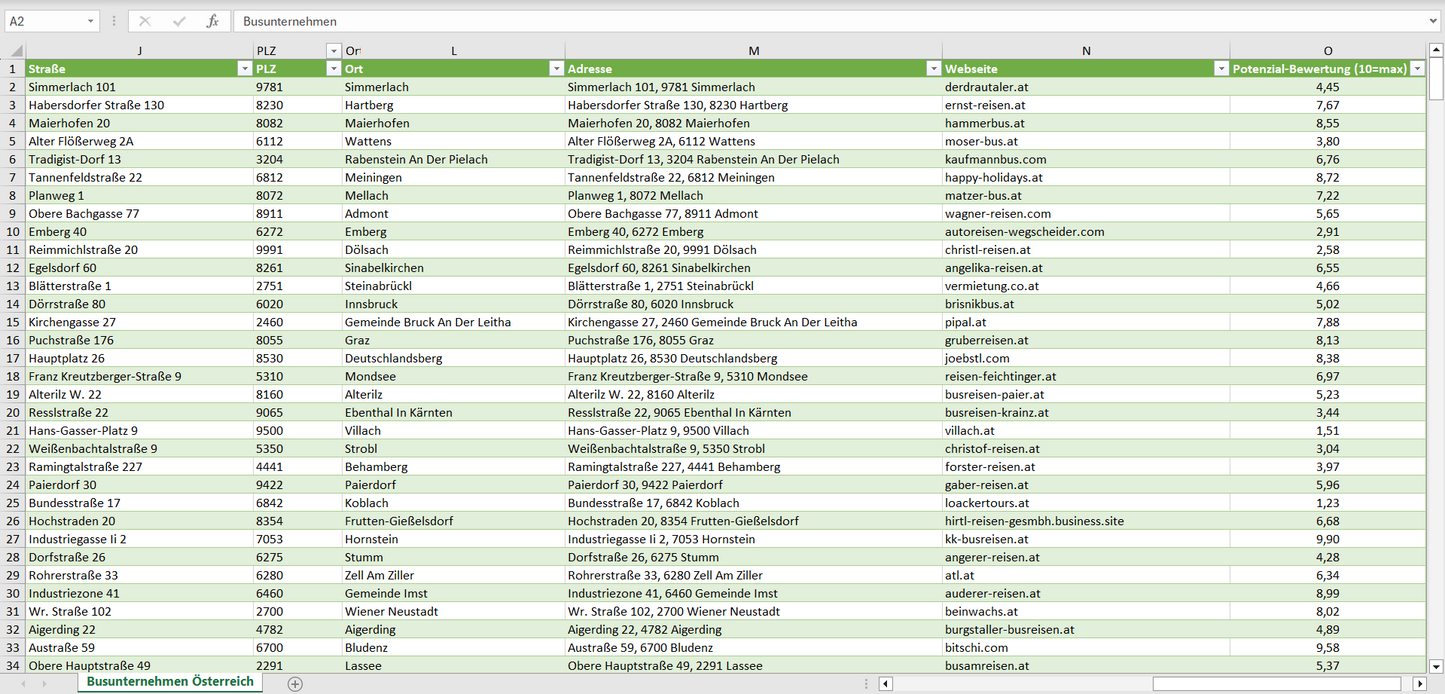Select row 15 header
Image resolution: width=1445 pixels, height=694 pixels.
13,322
